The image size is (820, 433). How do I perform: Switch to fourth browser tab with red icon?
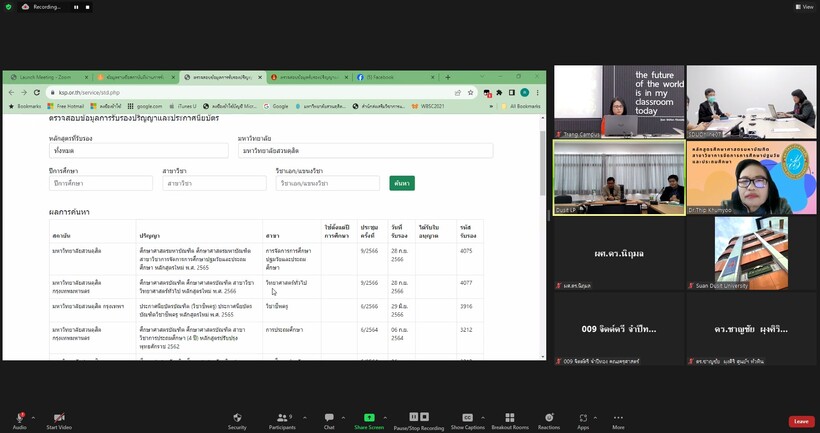pyautogui.click(x=309, y=77)
